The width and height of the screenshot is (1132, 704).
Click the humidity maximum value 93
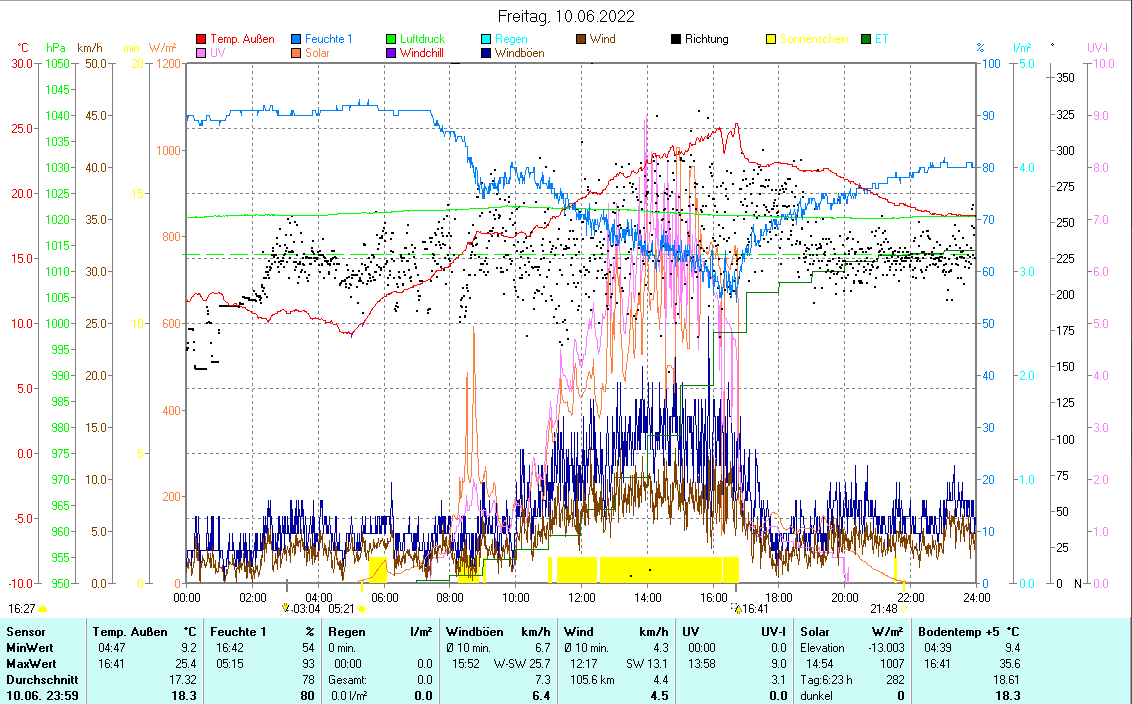click(x=308, y=664)
